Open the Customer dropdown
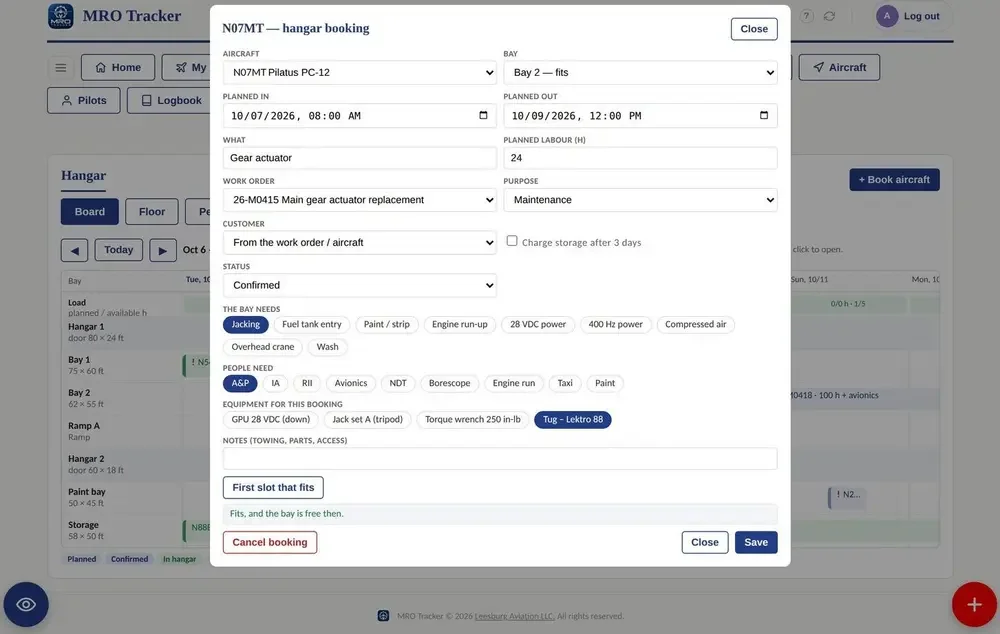The height and width of the screenshot is (634, 1000). point(360,243)
